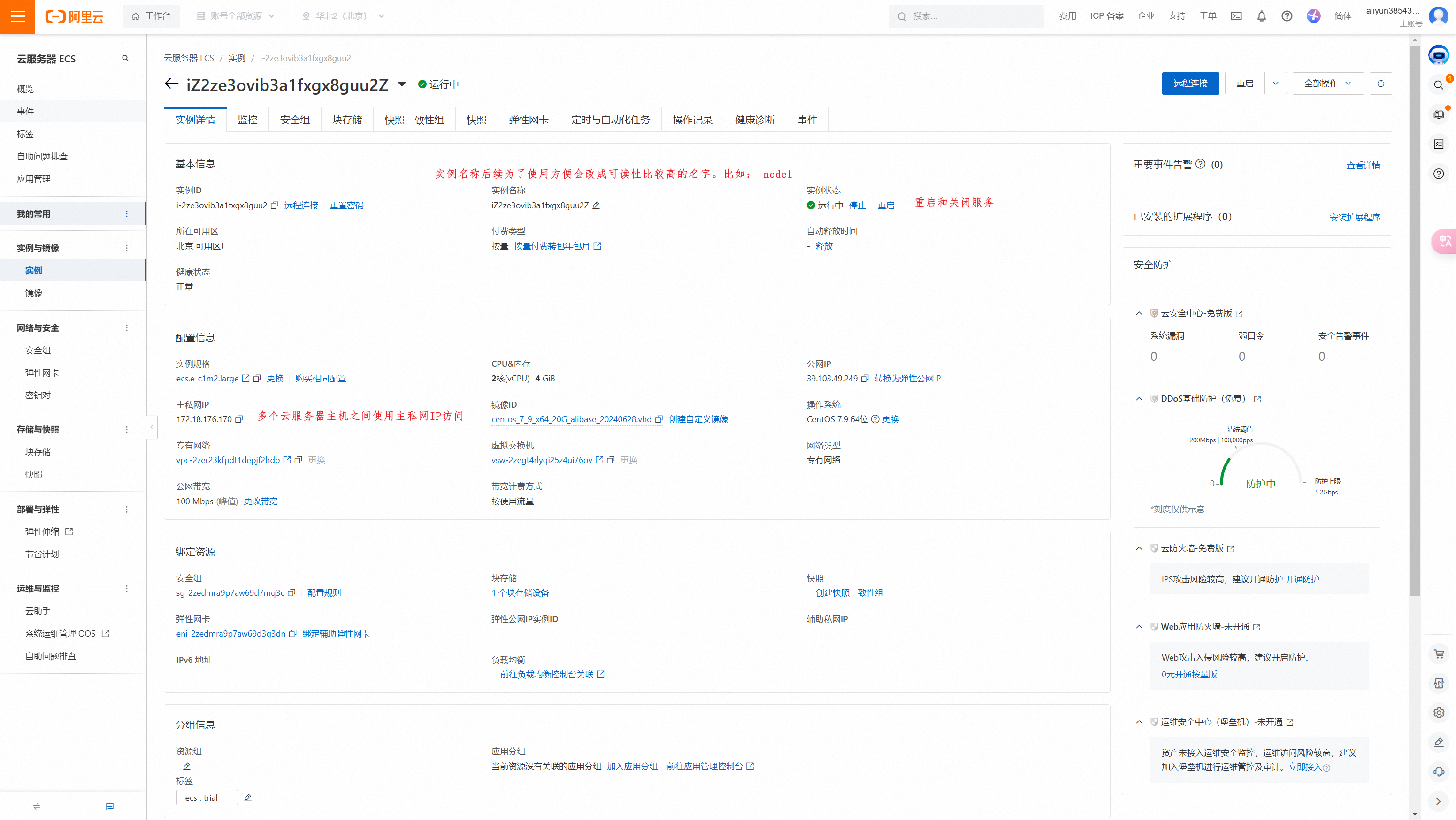Copy the private IP 172.18.176.170
Image resolution: width=1456 pixels, height=820 pixels.
pyautogui.click(x=238, y=419)
